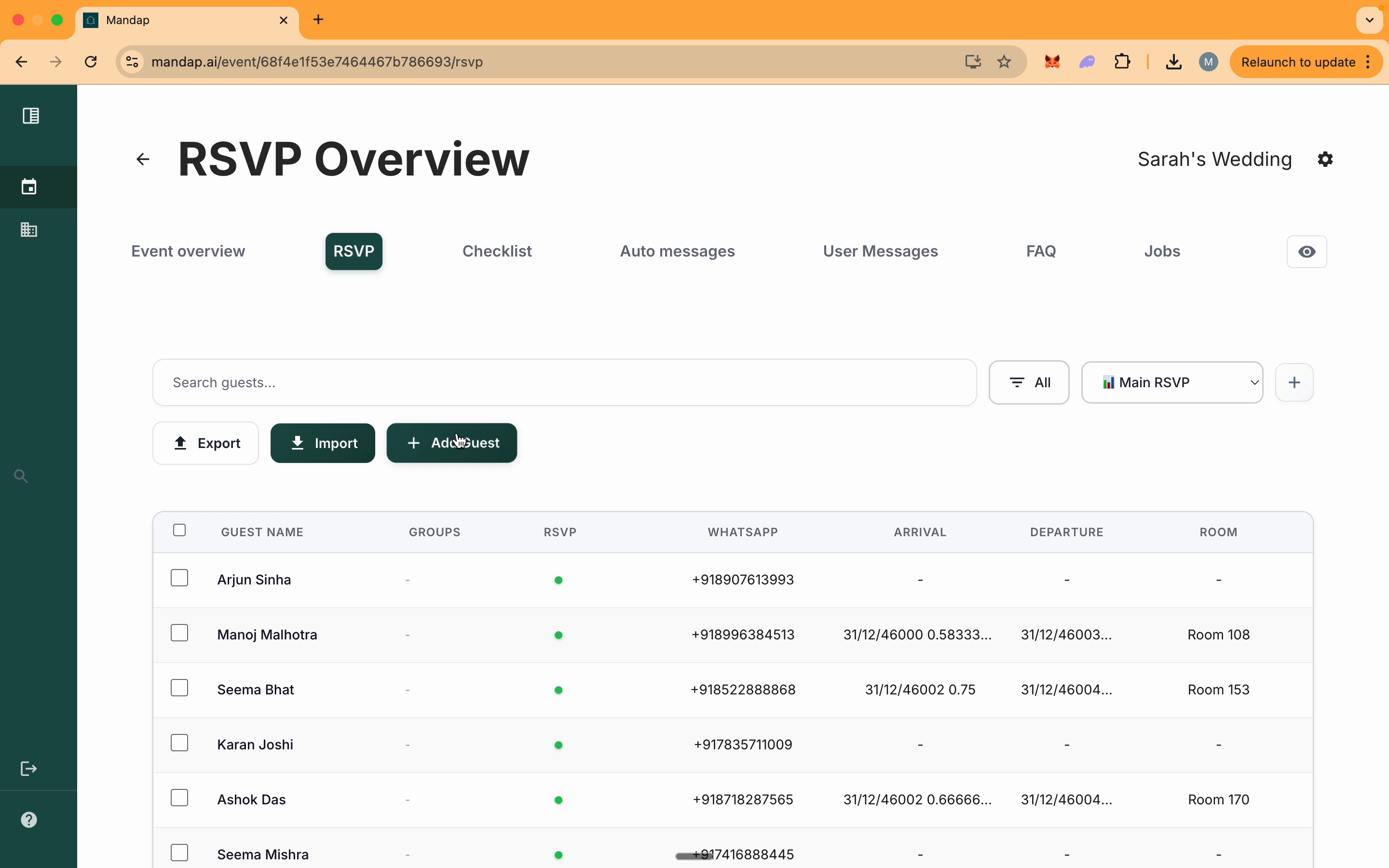
Task: Click the Add Guest button
Action: (x=451, y=443)
